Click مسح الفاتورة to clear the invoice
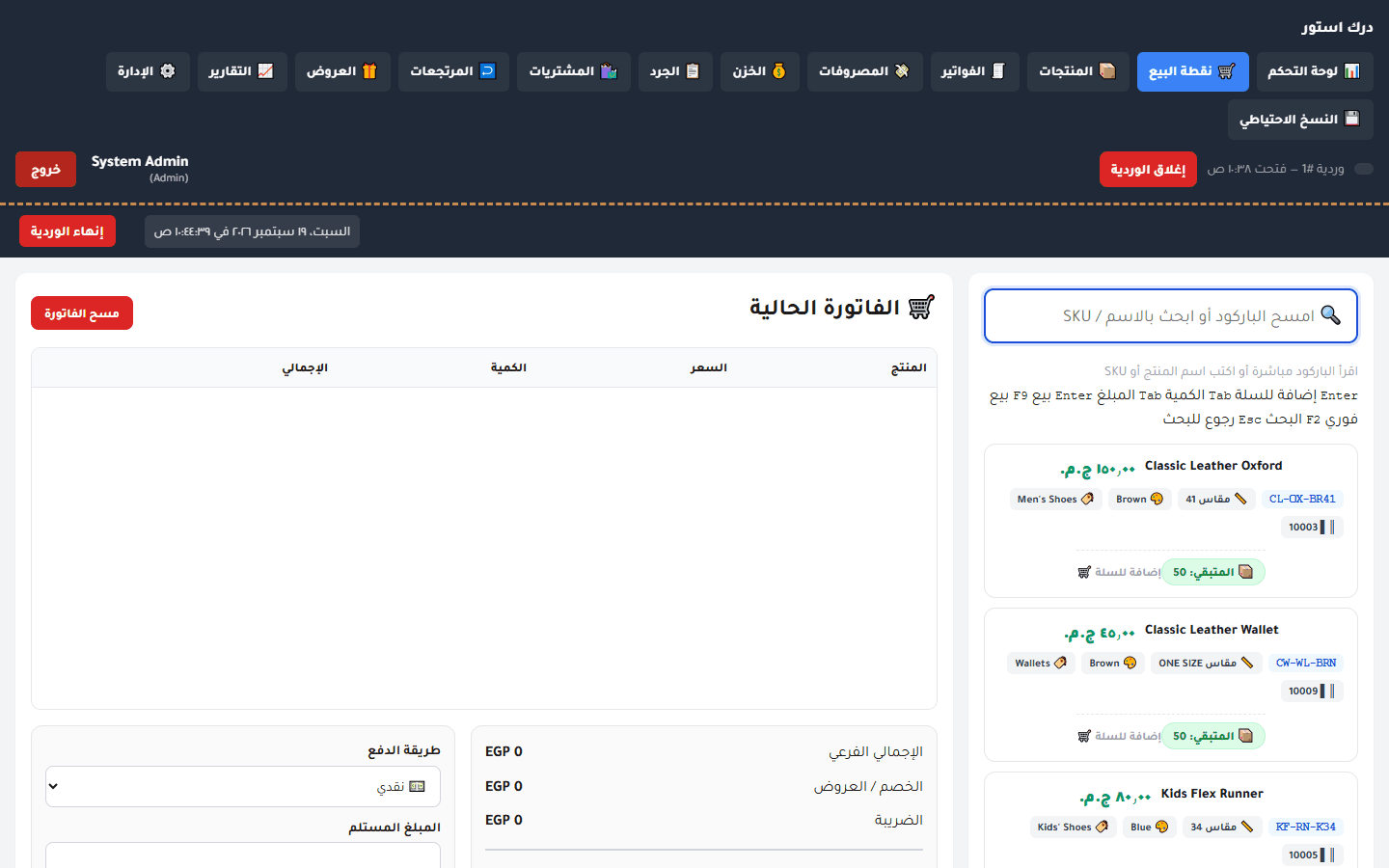 82,313
